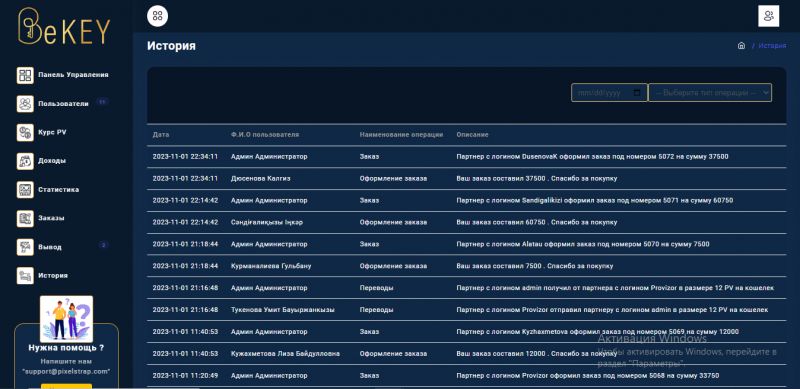
Task: Click the help illustration thumbnail
Action: click(66, 319)
